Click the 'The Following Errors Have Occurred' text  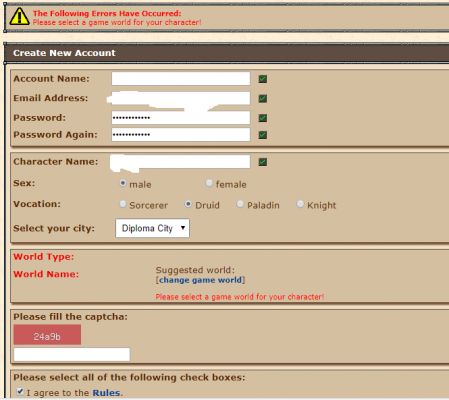pyautogui.click(x=107, y=13)
